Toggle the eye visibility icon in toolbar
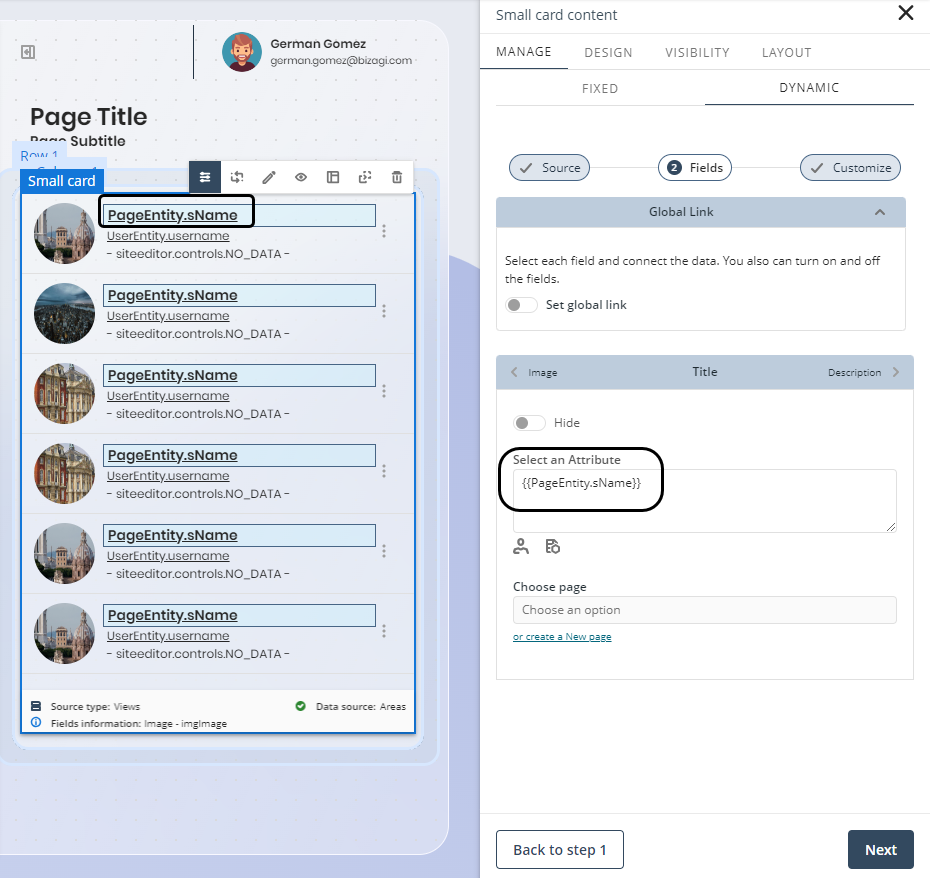This screenshot has height=878, width=930. [x=301, y=177]
